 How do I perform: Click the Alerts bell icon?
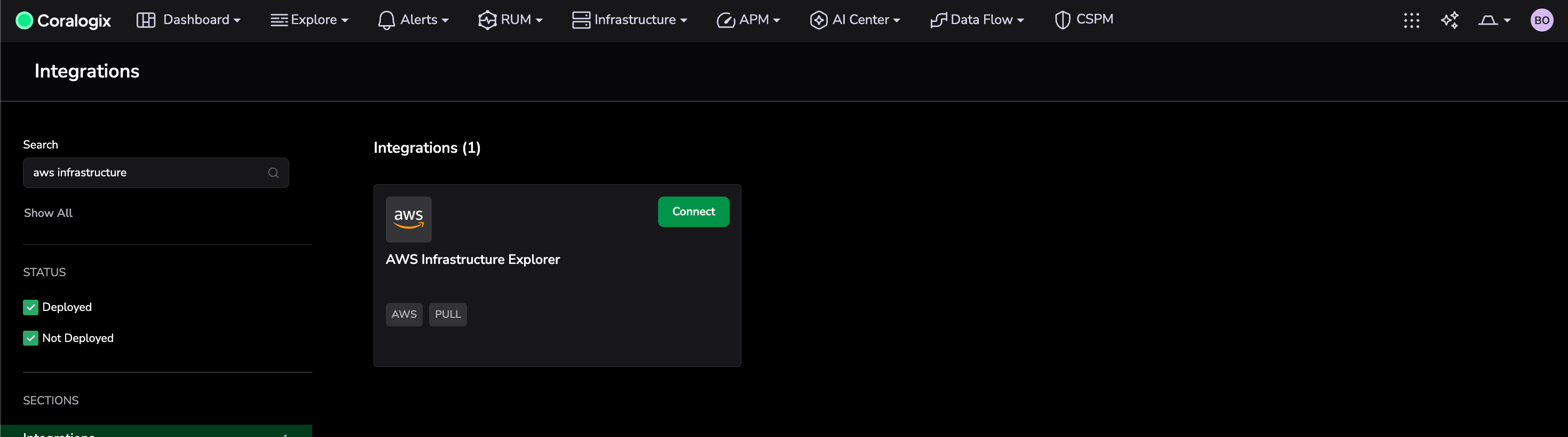pos(386,20)
